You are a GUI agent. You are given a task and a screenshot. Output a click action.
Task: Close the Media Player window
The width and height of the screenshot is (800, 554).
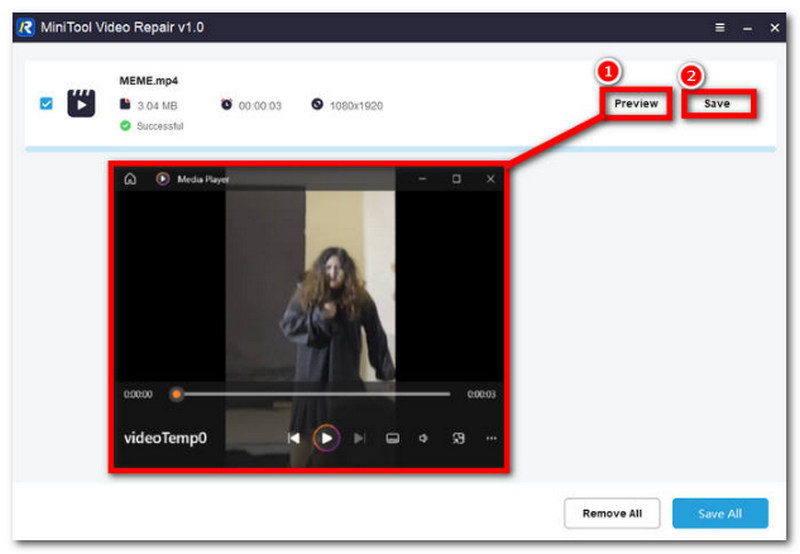coord(490,179)
